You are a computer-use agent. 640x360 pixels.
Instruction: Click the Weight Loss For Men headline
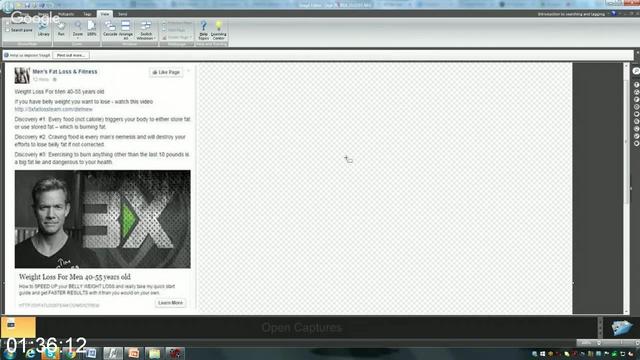pos(75,277)
